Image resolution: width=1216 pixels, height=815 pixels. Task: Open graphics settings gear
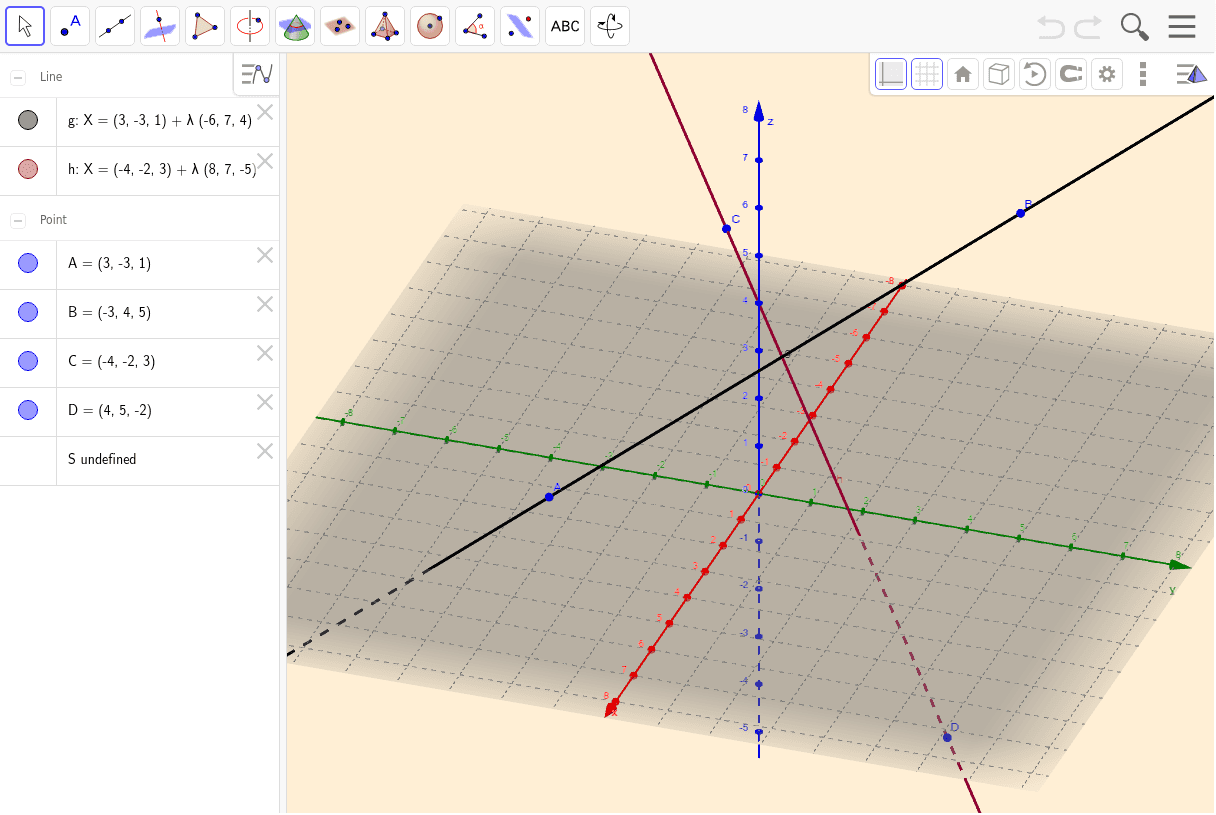[x=1106, y=74]
